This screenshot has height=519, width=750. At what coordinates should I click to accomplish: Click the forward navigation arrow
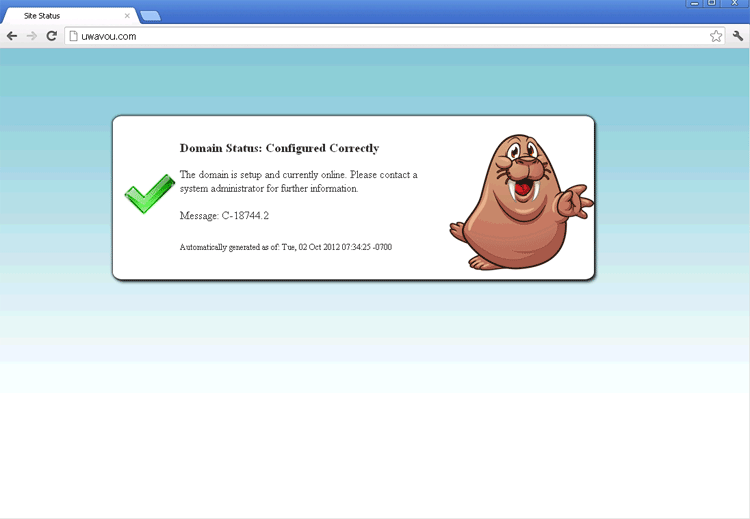31,36
